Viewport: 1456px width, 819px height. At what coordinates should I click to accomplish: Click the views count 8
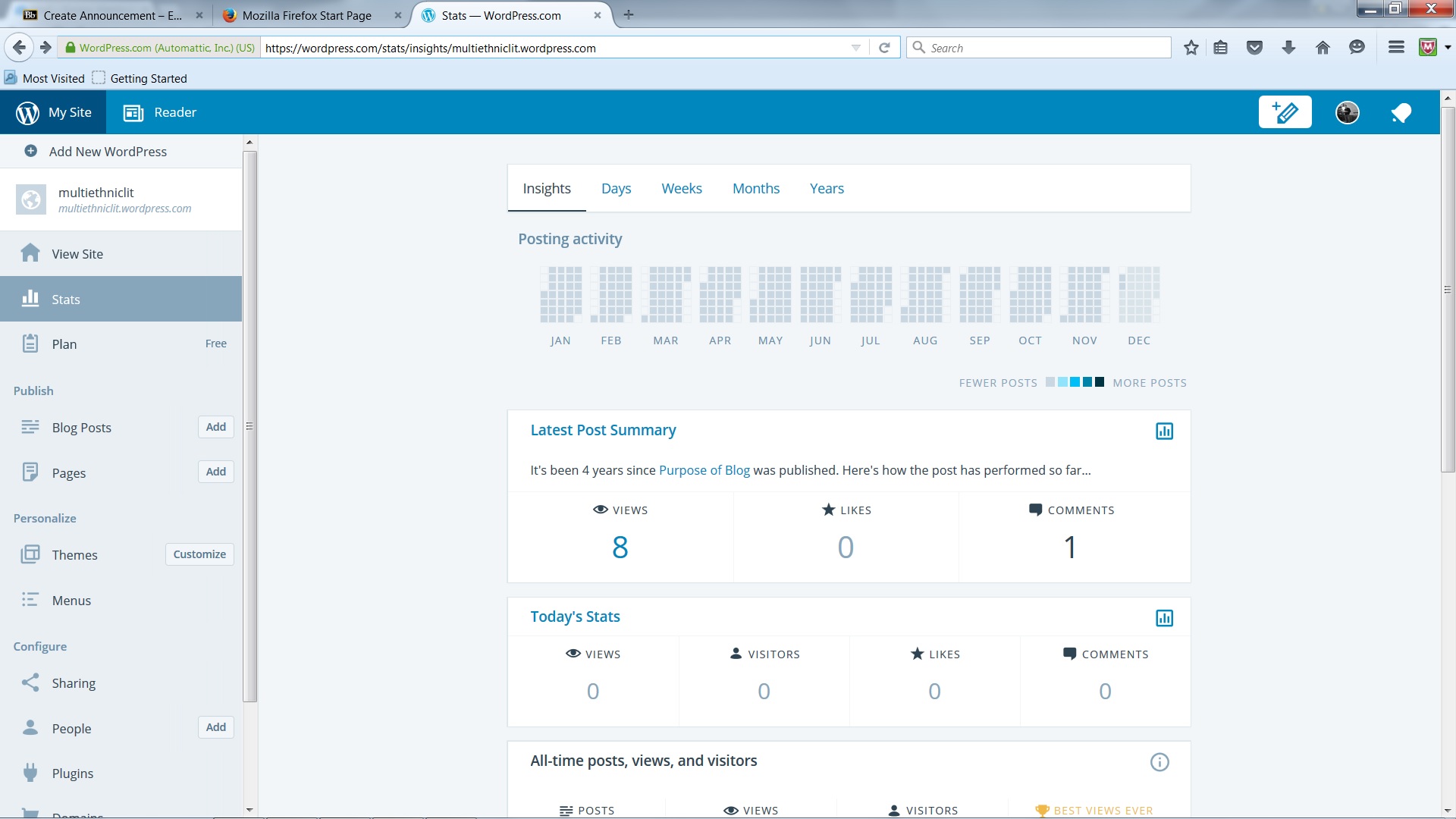click(x=620, y=548)
